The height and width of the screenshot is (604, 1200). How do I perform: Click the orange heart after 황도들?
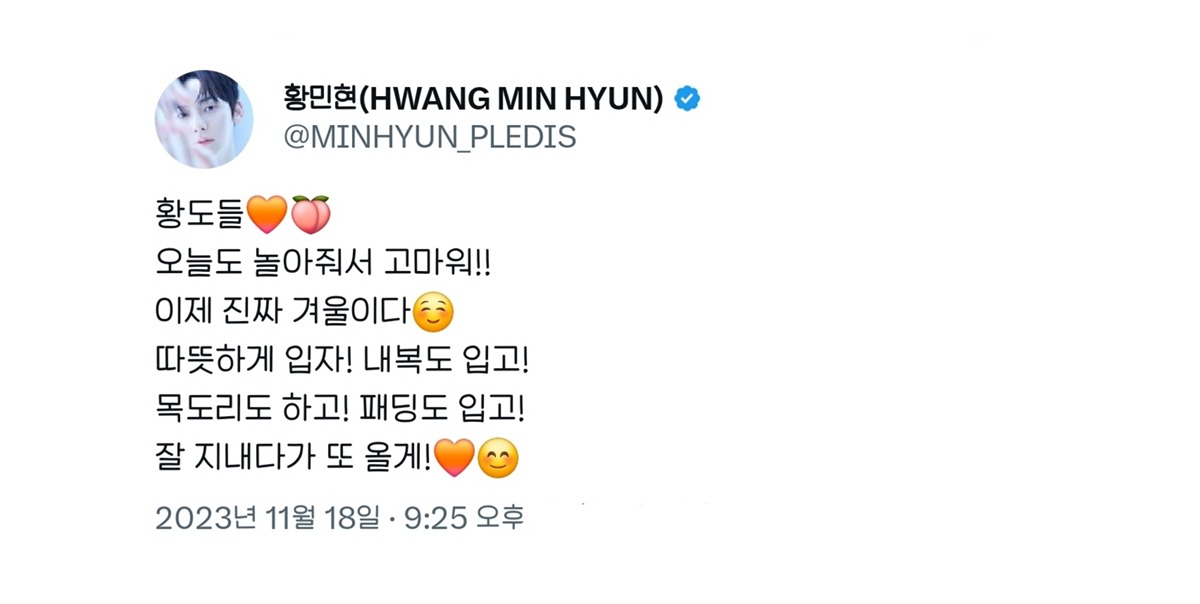[267, 214]
